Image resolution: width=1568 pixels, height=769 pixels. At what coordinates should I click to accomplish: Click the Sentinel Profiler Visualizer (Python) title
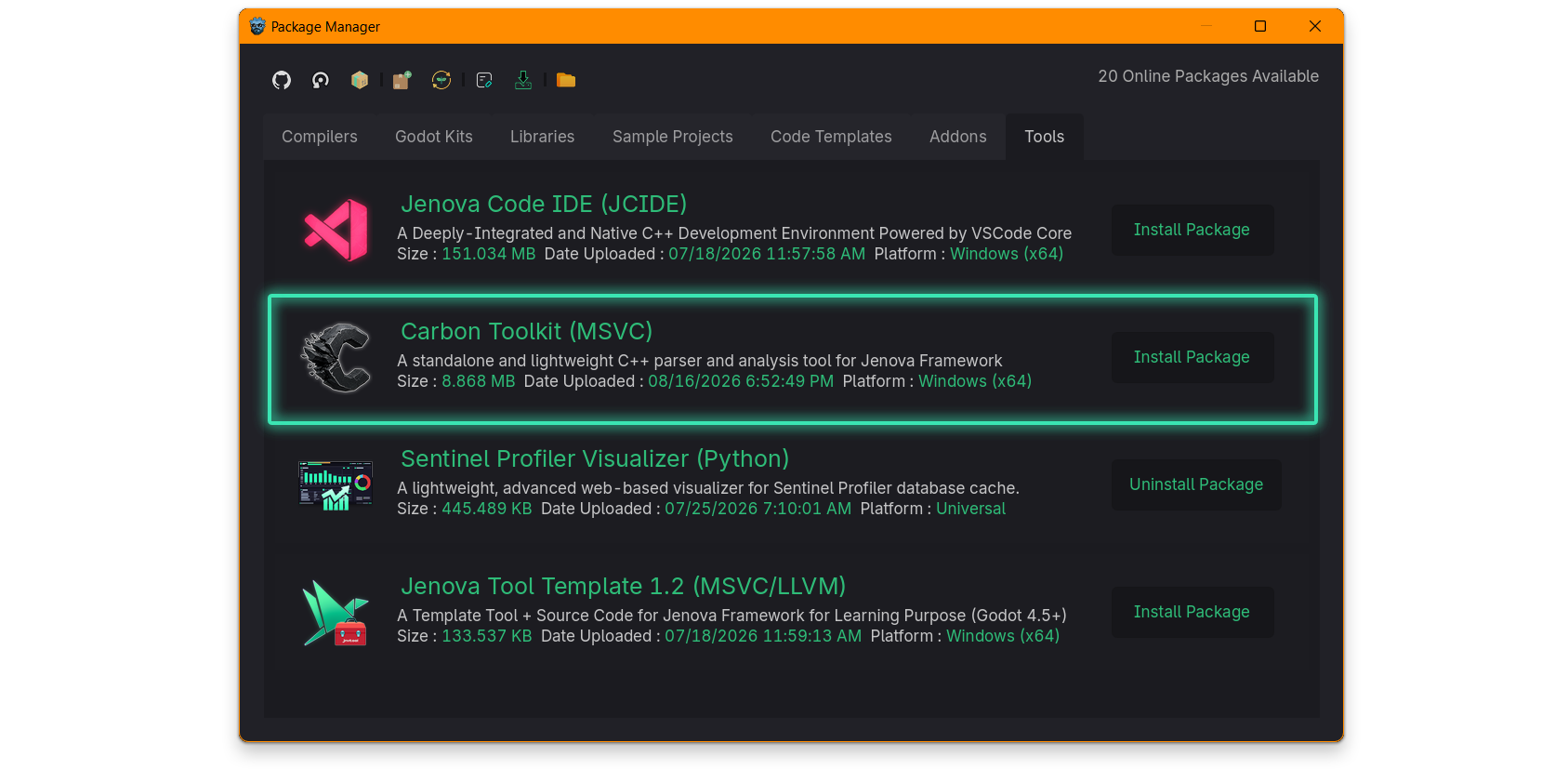point(595,458)
